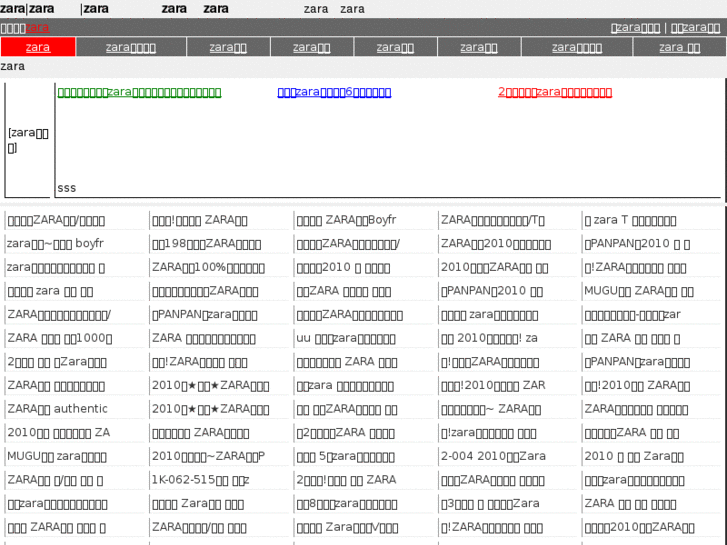Open listing containing '198' and ZARA
The image size is (727, 545).
206,244
